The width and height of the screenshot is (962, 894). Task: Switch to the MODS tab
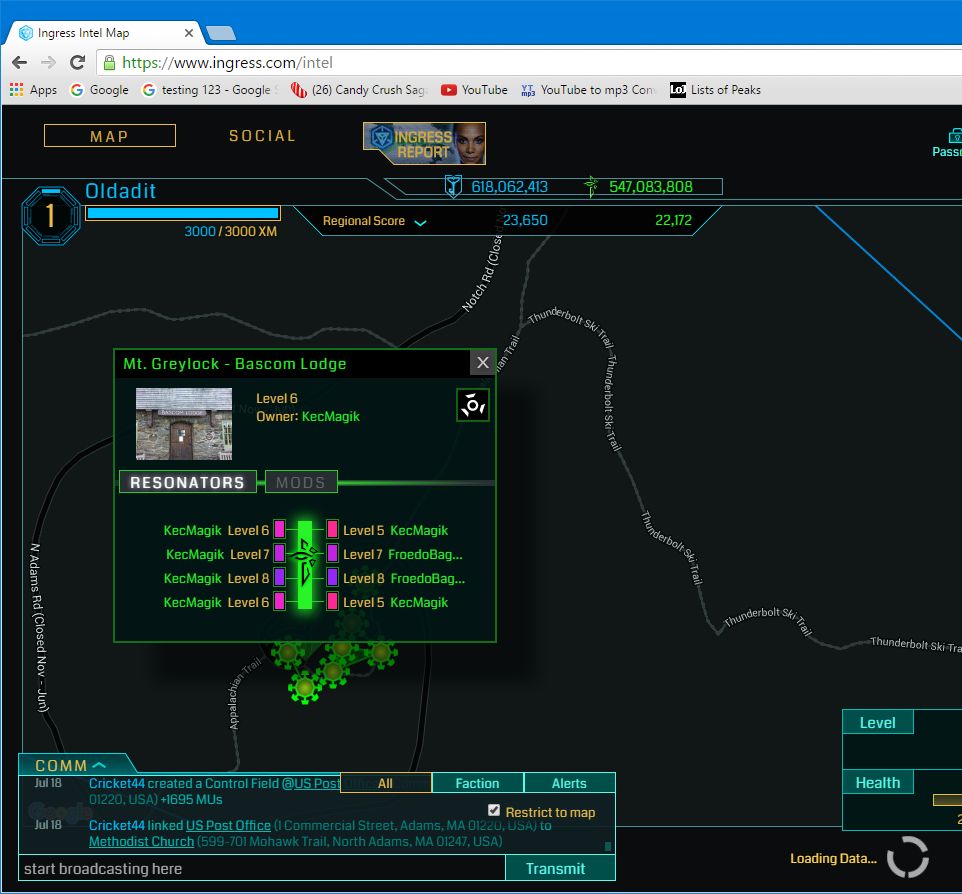coord(301,482)
